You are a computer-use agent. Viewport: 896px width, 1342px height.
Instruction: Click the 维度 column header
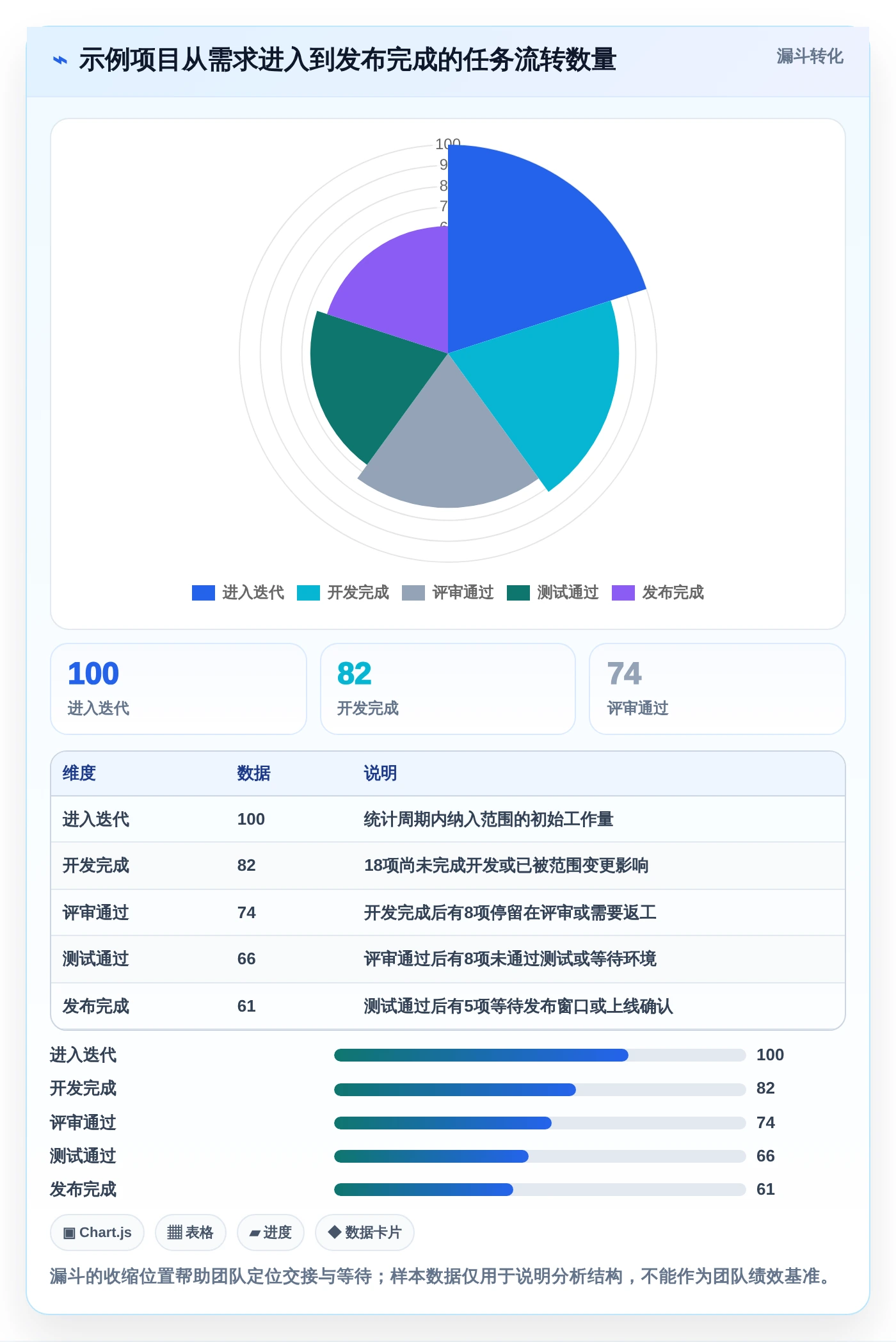click(x=79, y=773)
